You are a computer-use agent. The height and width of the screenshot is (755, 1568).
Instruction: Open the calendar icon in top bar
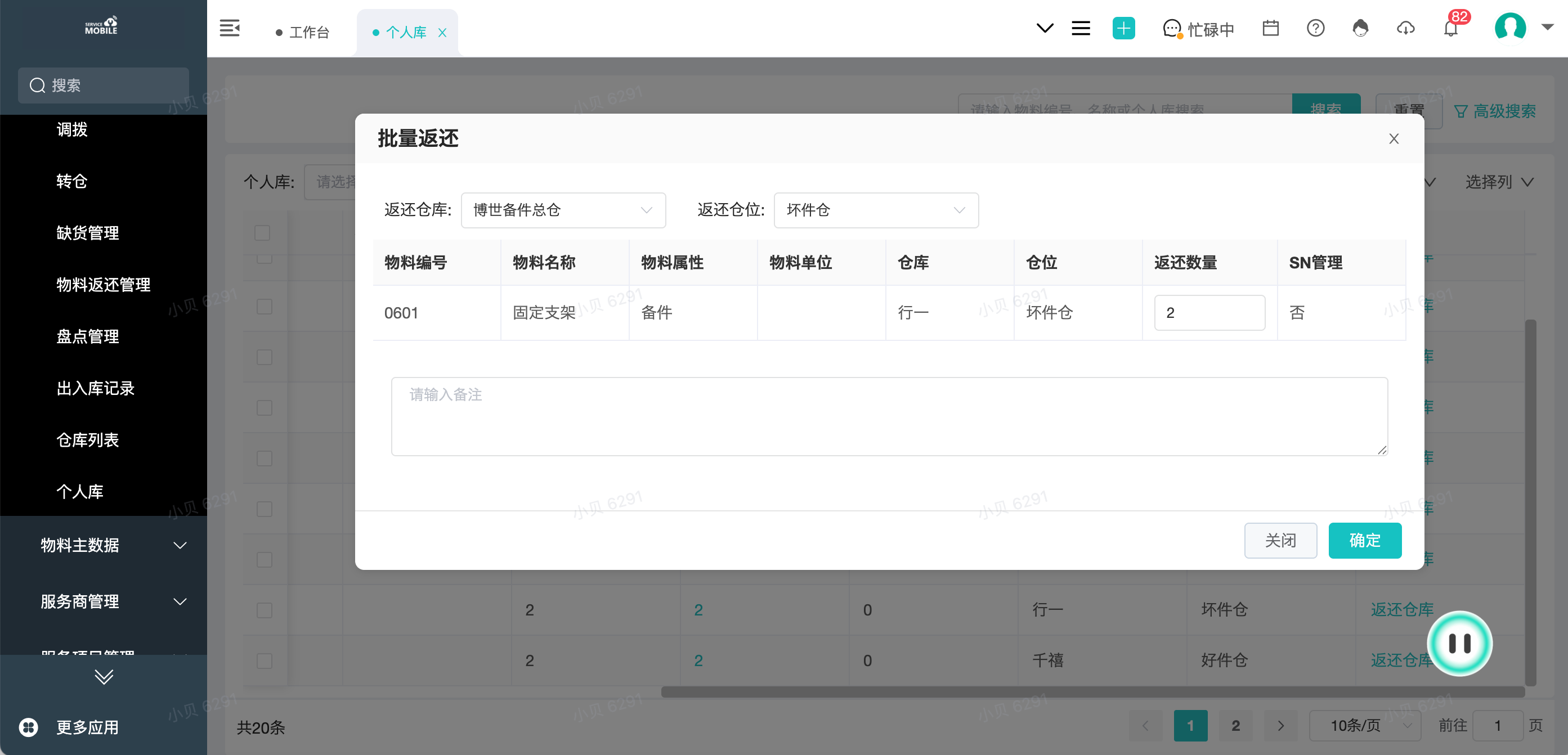1270,29
